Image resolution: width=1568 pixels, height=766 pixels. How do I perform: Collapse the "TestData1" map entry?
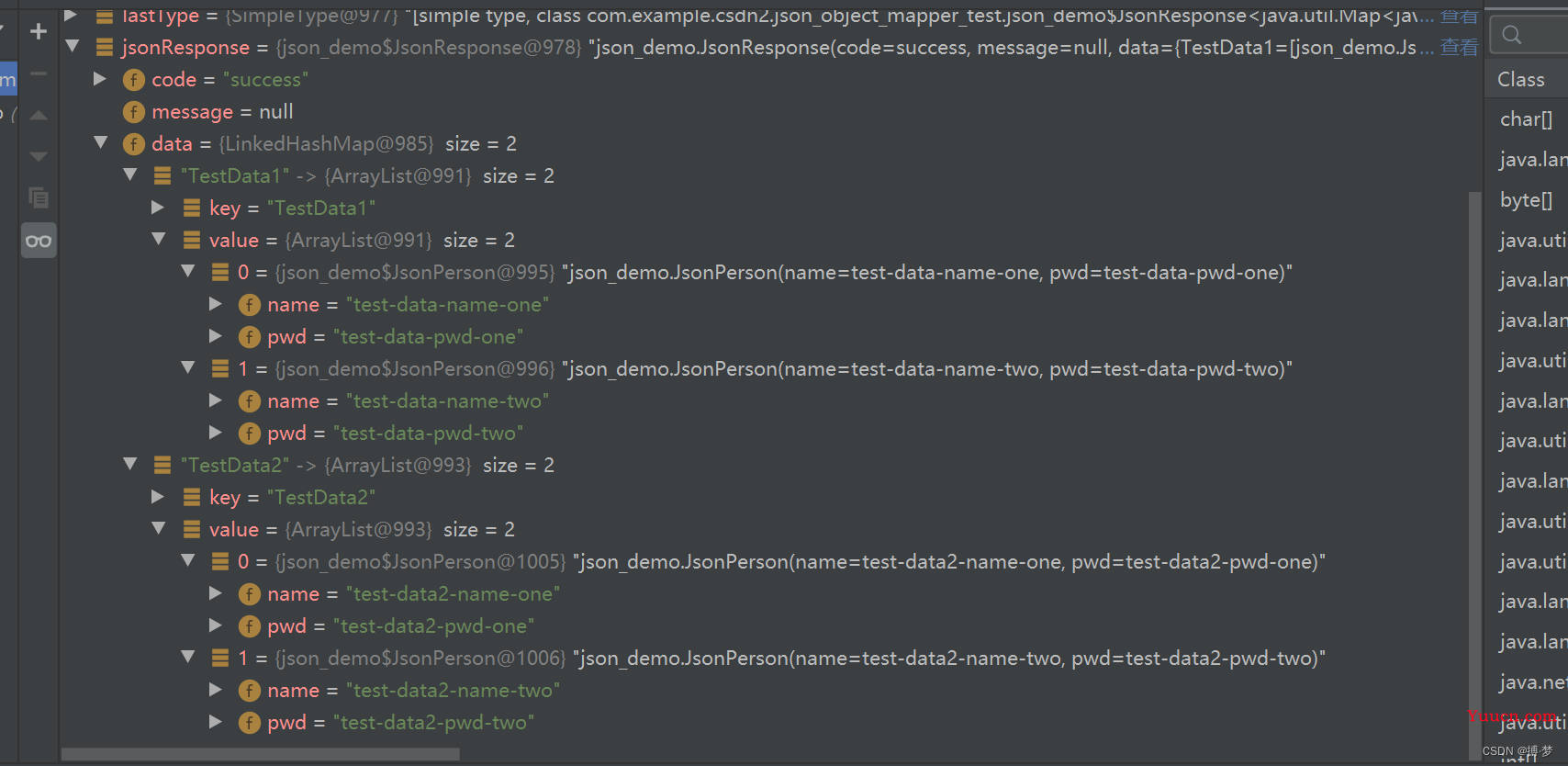130,175
